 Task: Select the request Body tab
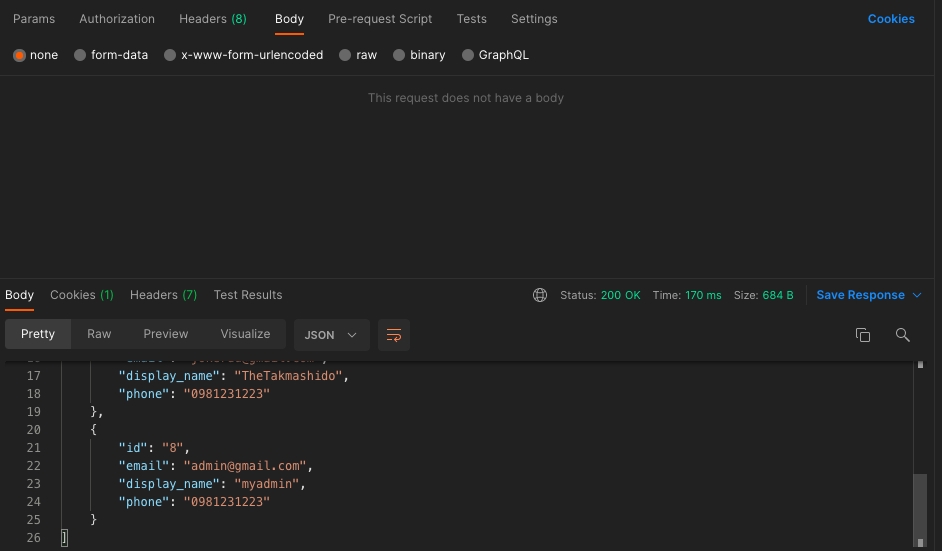pos(289,19)
